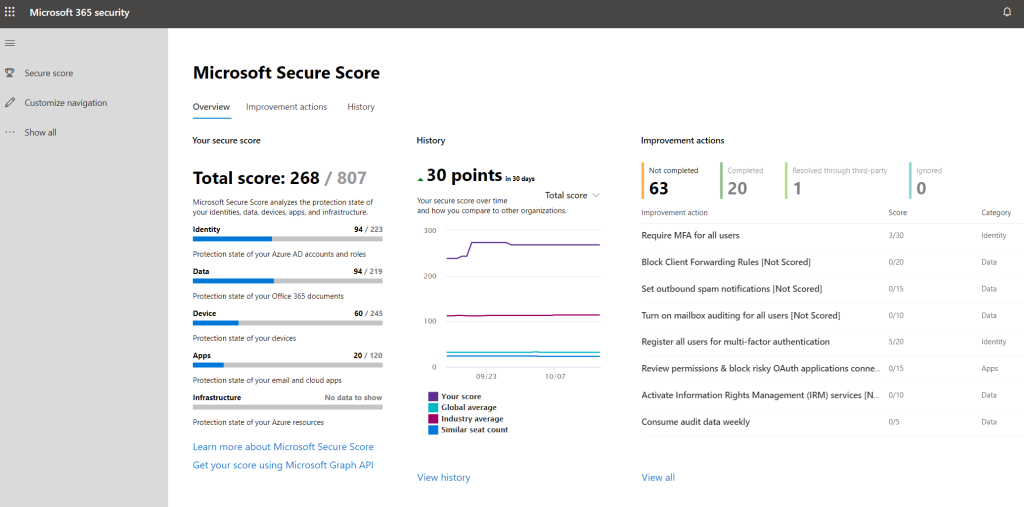Screen dimensions: 1024x507
Task: Sort by Improvement action column header
Action: [675, 213]
